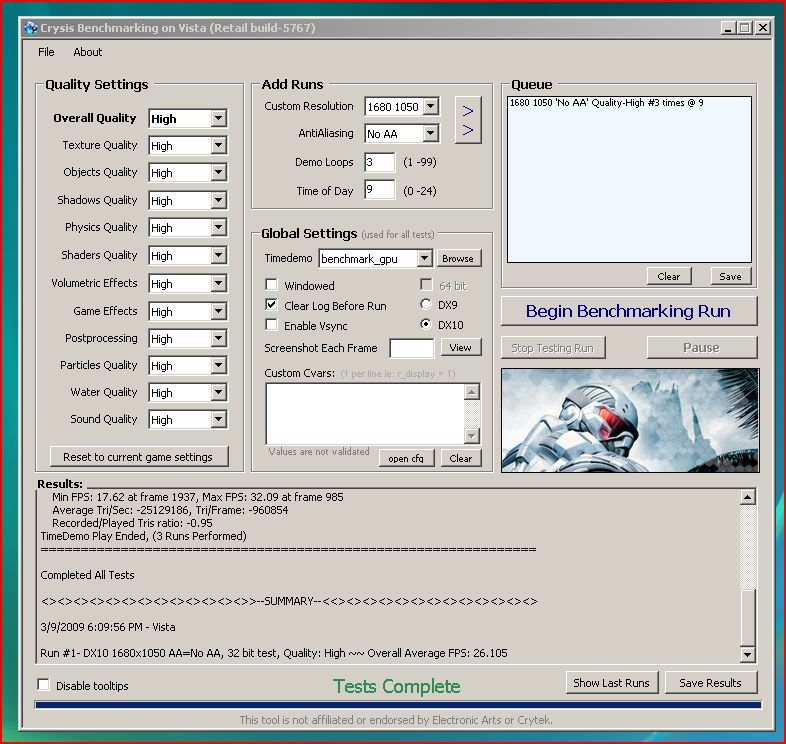Select the DX10 radio button
Viewport: 786px width, 744px height.
point(426,324)
